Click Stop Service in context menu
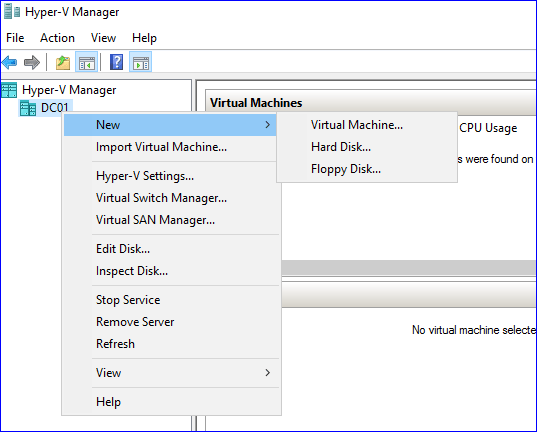The image size is (537, 432). [x=171, y=300]
